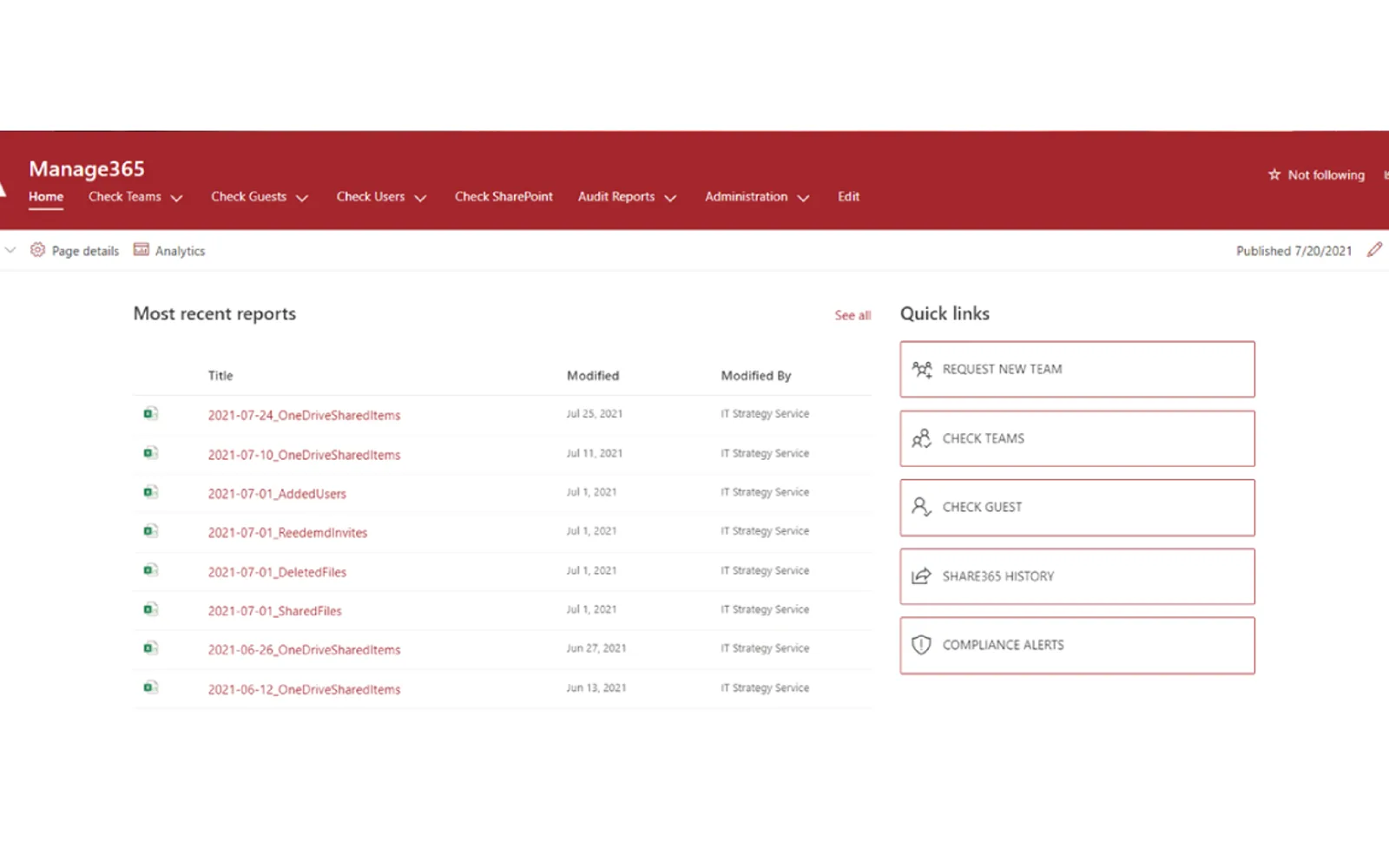Open the 2021-07-24_OneDriveSharedItems report

point(304,416)
